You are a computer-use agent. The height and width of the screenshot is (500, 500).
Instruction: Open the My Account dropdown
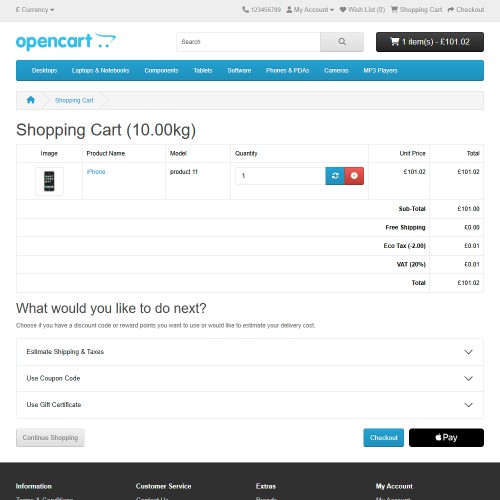click(x=310, y=10)
